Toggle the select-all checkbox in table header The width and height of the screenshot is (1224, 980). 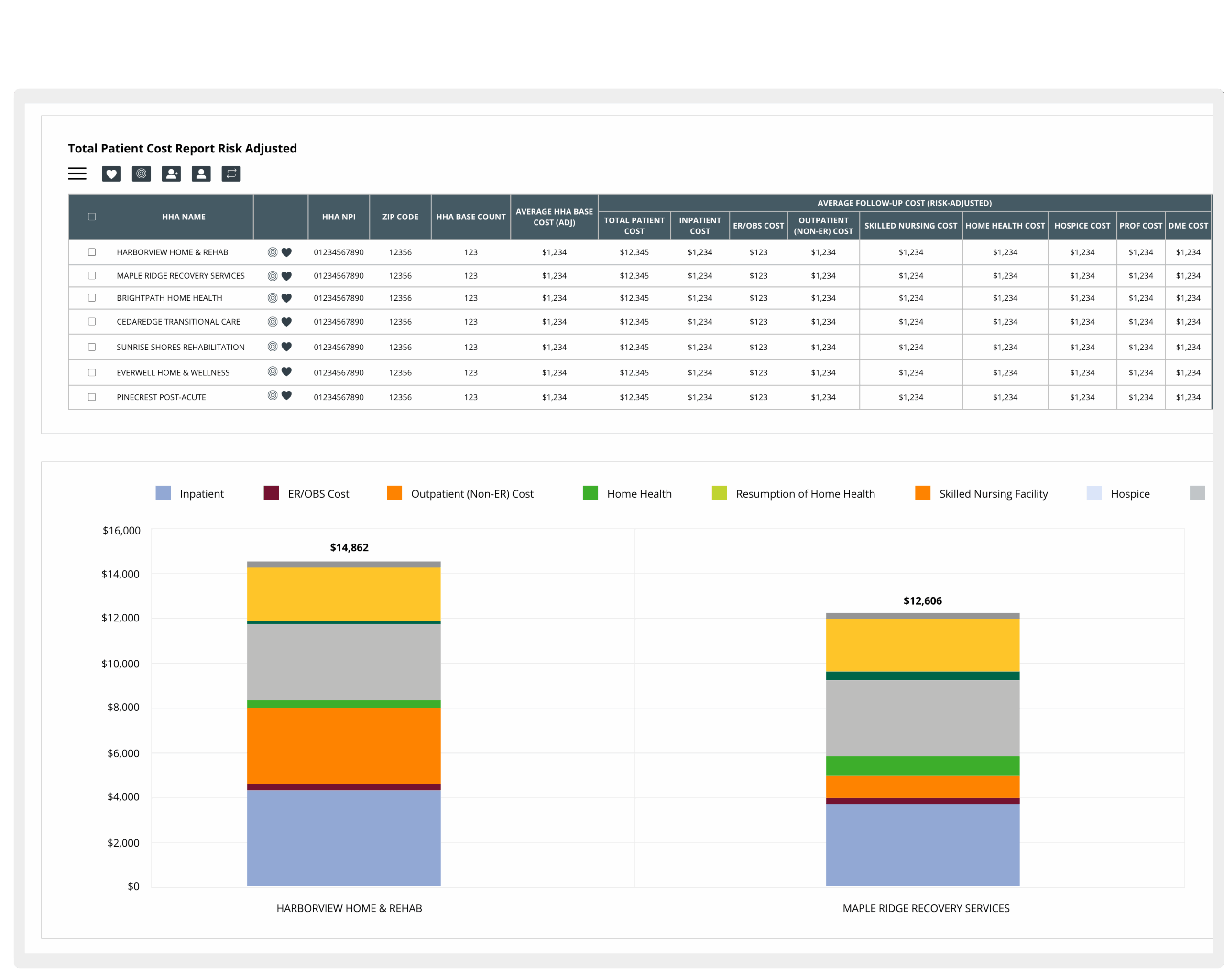click(x=92, y=217)
